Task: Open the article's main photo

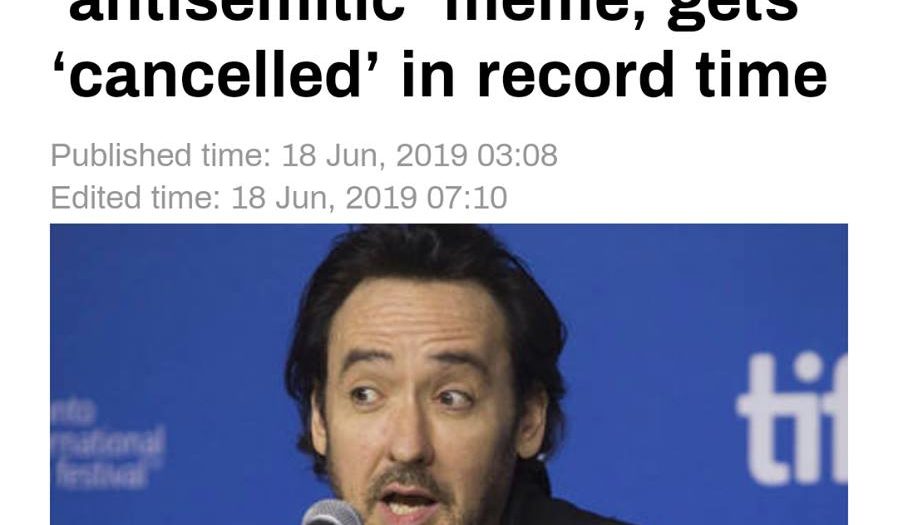Action: [449, 374]
